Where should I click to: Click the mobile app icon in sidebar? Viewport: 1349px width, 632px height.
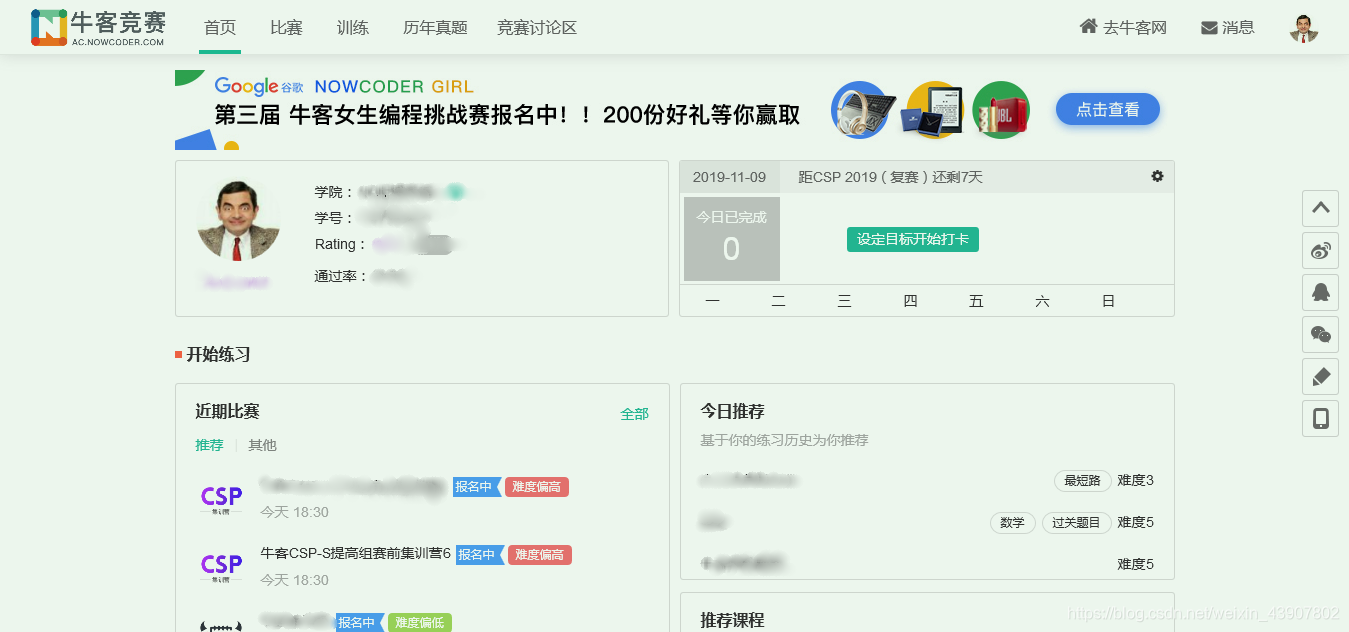1320,418
